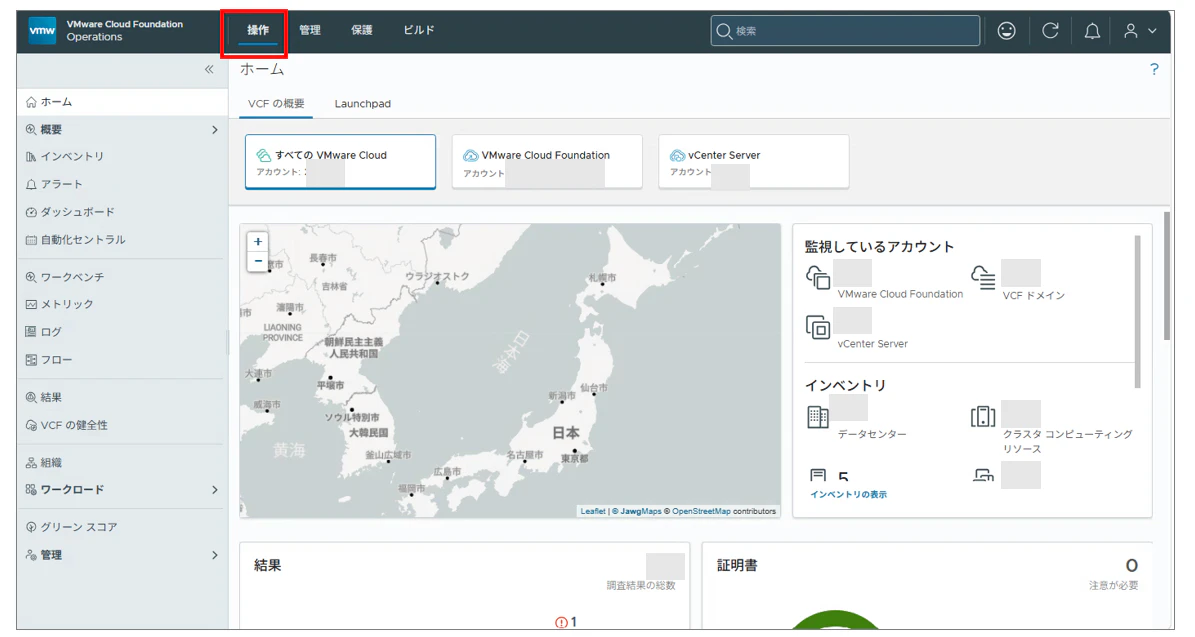Click the chart icon beside メトリック
1195x637 pixels.
pyautogui.click(x=31, y=304)
